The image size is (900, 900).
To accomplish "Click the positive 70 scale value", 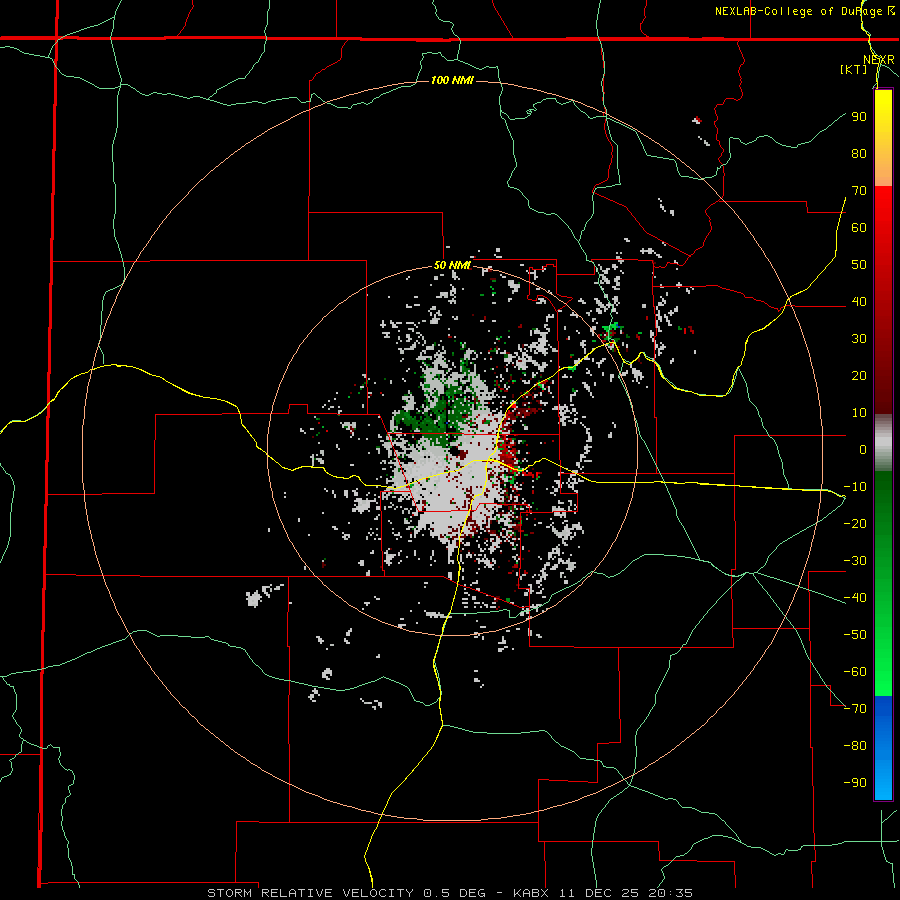I will [x=859, y=191].
